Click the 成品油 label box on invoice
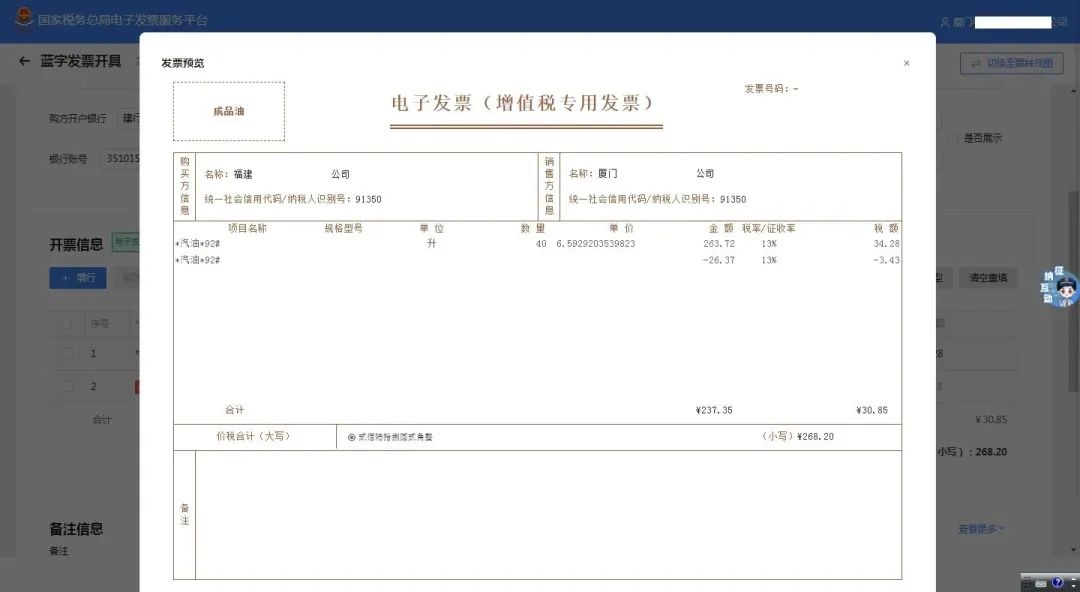 229,111
